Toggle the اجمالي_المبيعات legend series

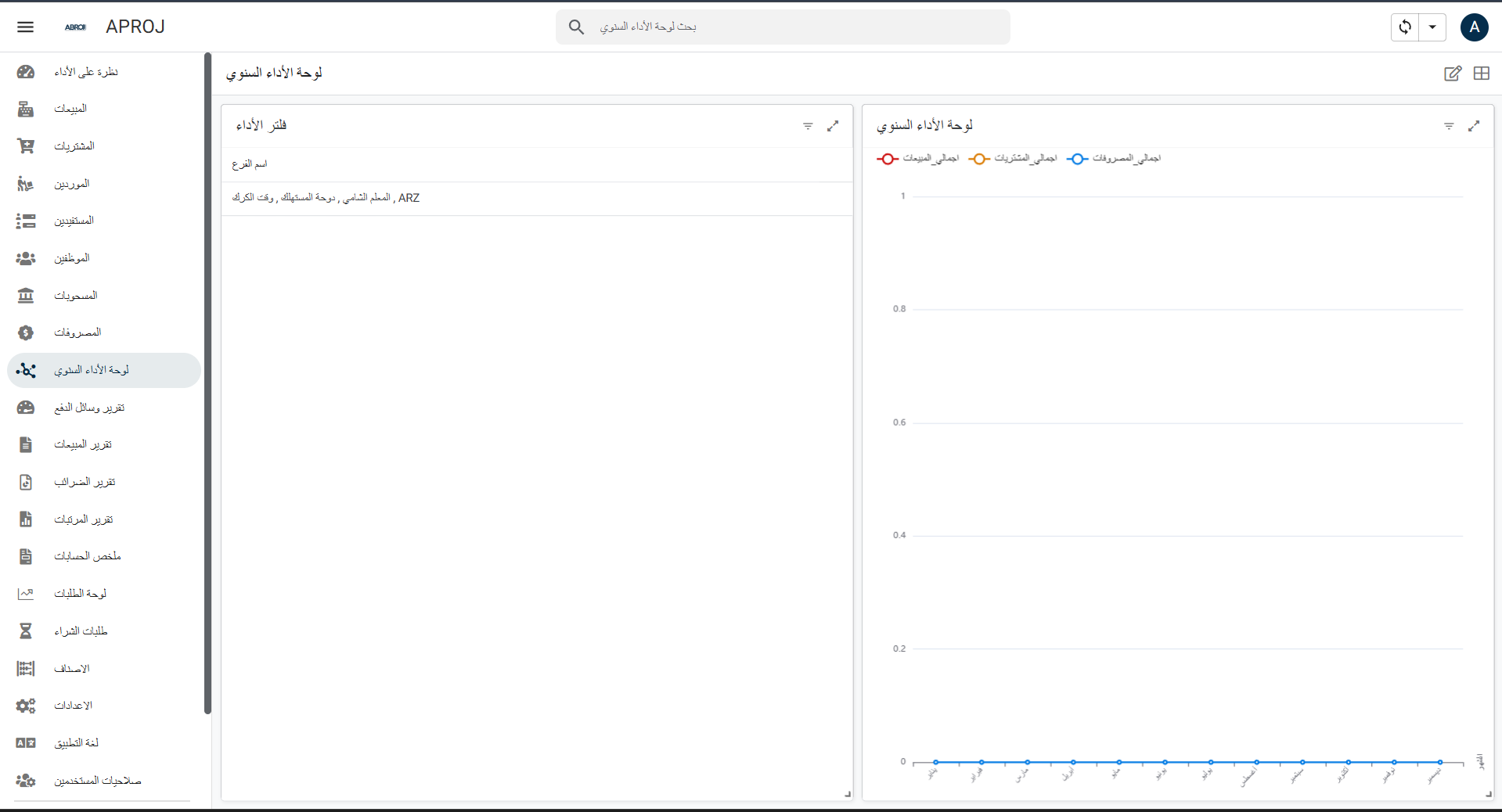[919, 159]
